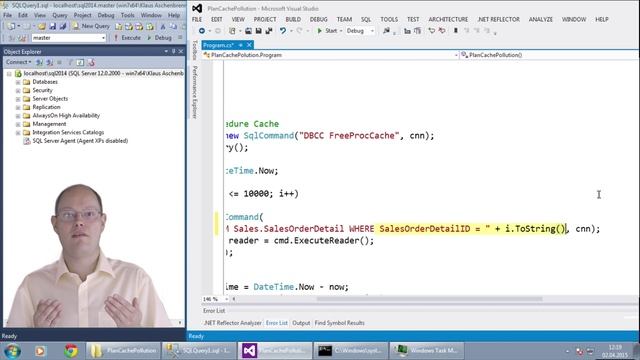Switch to the Find Symbol Results tab
The height and width of the screenshot is (360, 640).
click(340, 323)
